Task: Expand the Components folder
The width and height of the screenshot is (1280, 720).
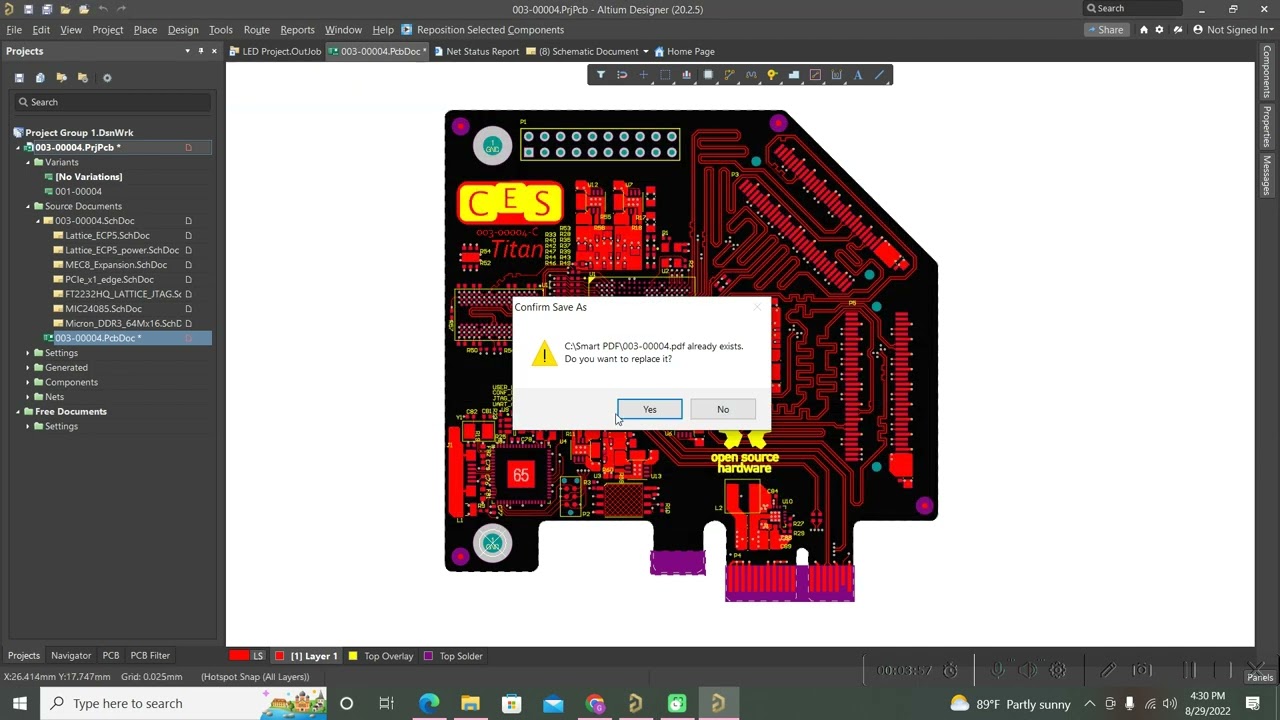Action: click(x=28, y=382)
